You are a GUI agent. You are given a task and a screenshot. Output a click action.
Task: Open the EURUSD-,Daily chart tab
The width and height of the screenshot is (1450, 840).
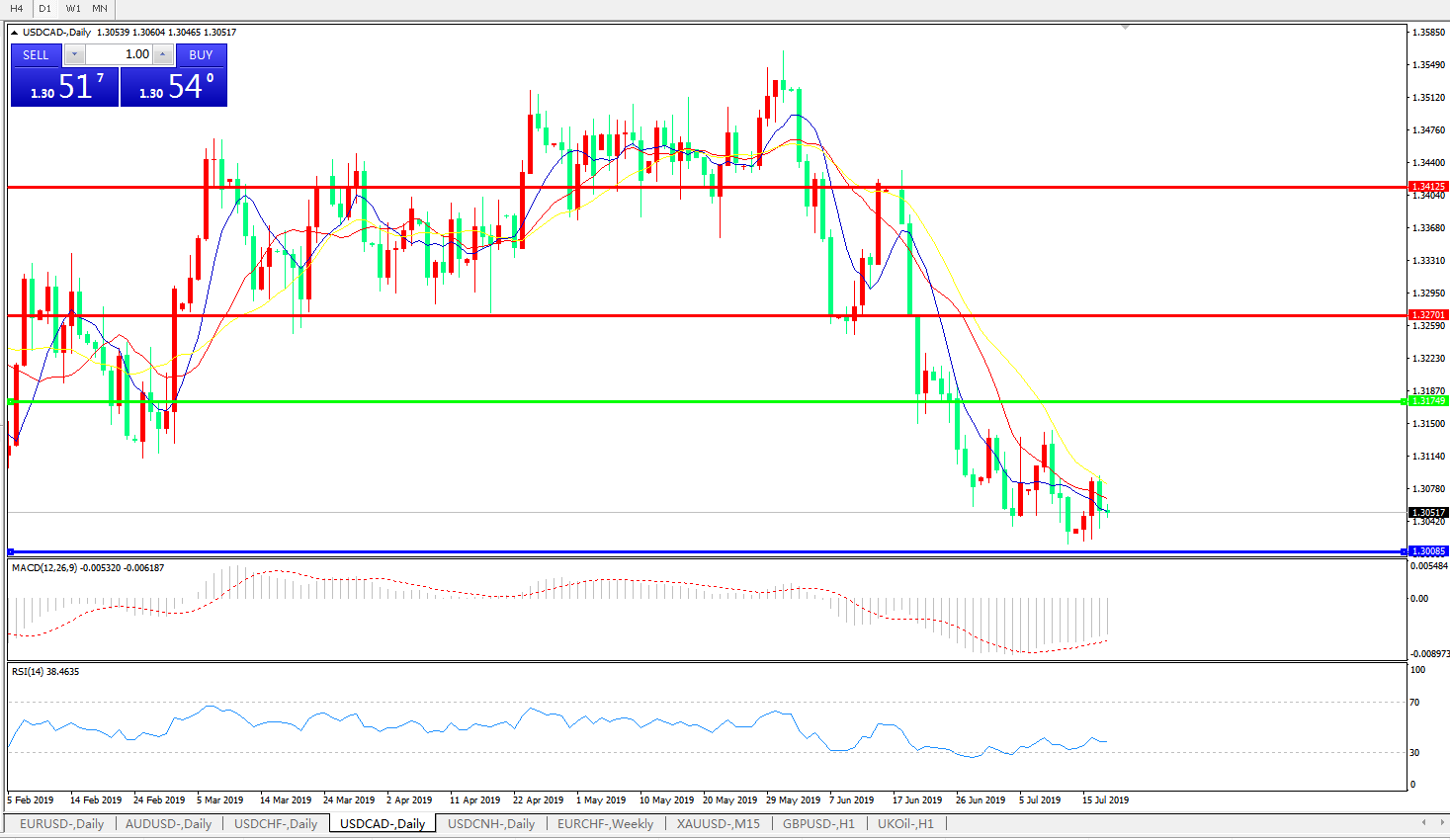click(x=61, y=823)
